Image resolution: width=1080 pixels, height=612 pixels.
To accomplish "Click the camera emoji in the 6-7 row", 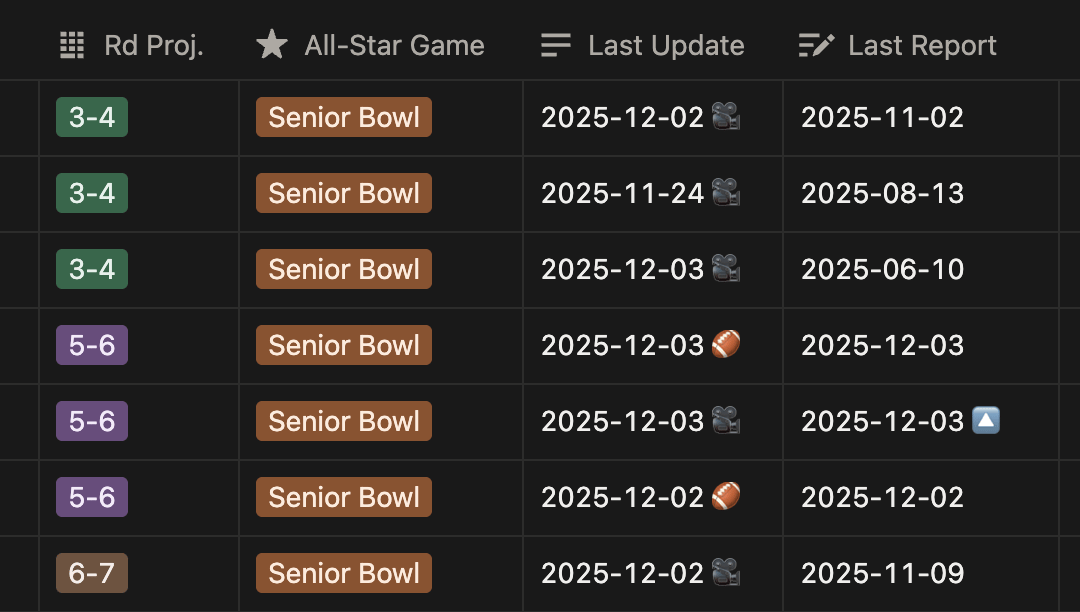I will pos(726,572).
